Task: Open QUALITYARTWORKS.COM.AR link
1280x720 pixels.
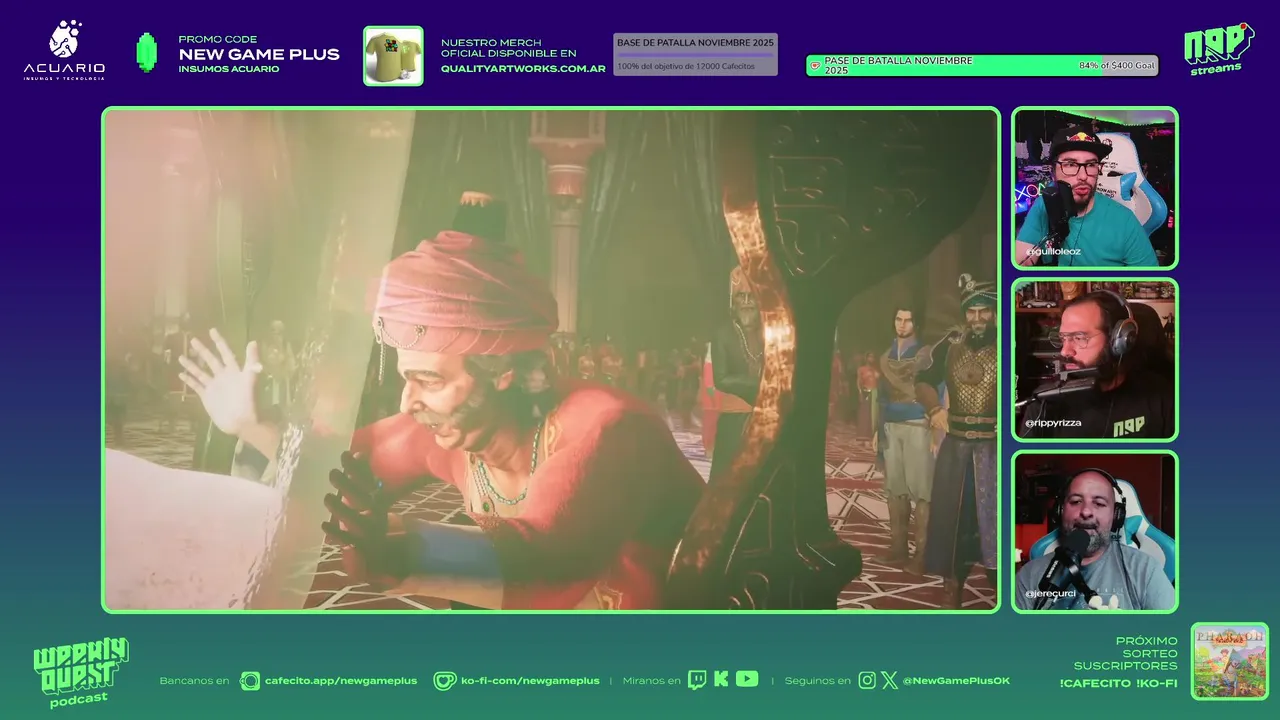Action: [523, 69]
